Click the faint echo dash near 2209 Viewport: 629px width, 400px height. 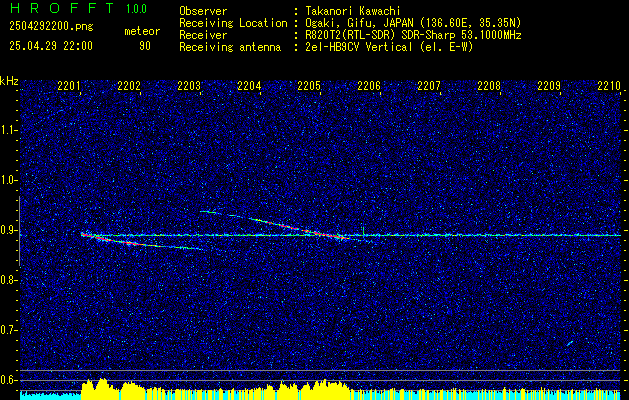pos(570,343)
